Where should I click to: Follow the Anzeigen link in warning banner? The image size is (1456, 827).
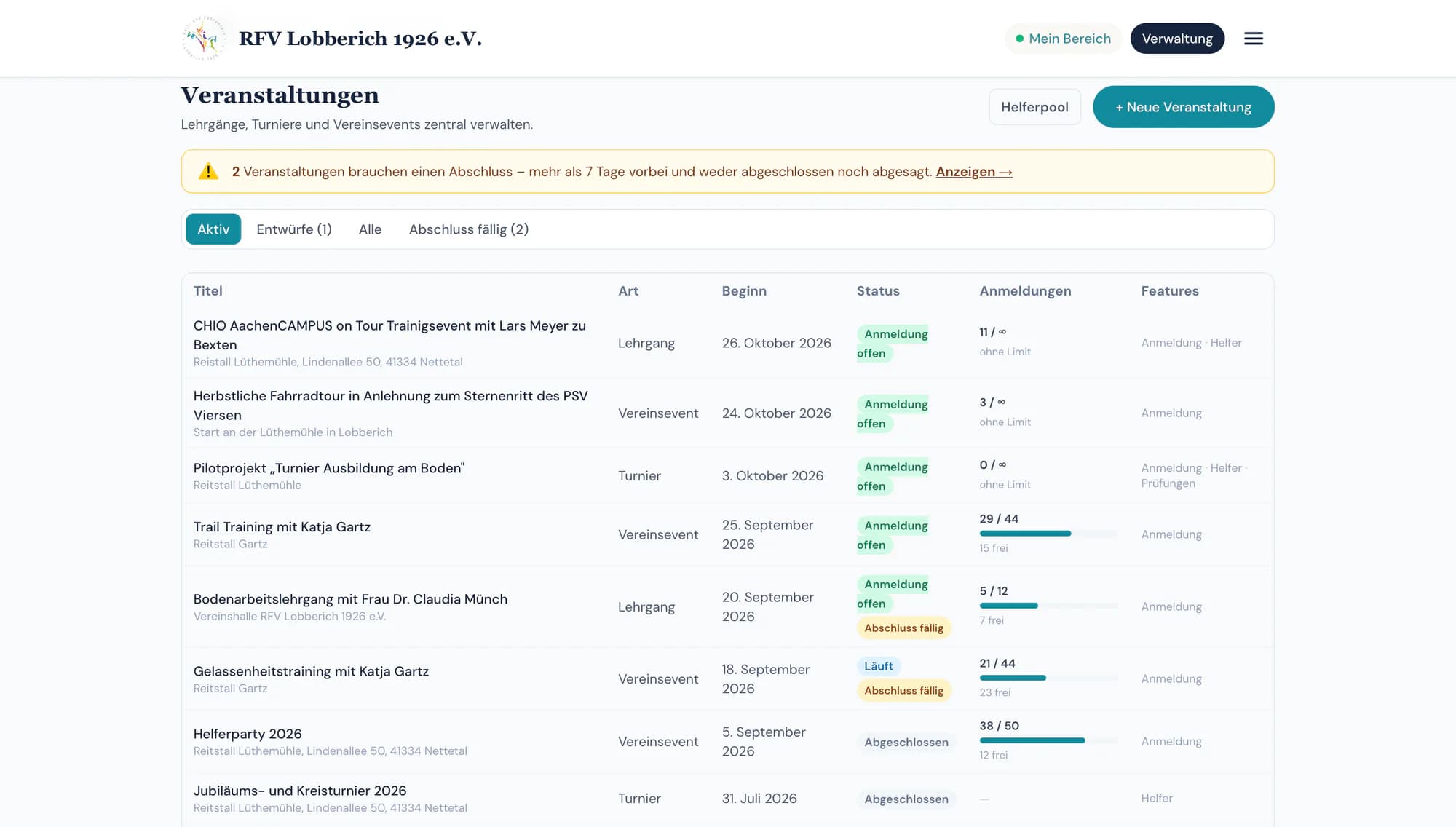tap(974, 172)
